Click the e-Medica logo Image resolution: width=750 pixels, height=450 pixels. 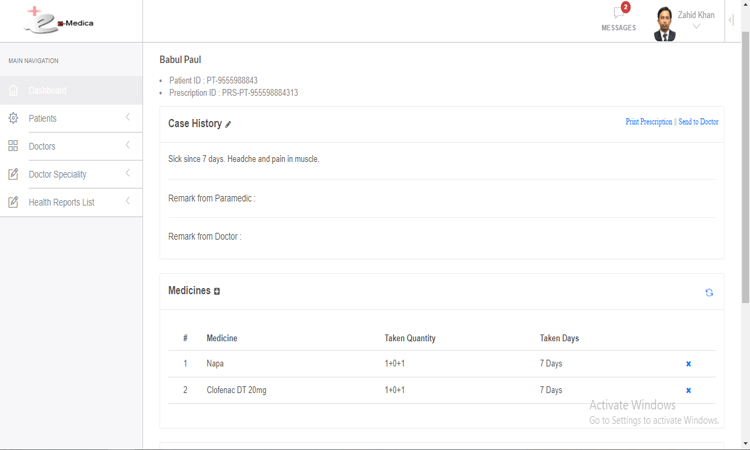pos(59,20)
